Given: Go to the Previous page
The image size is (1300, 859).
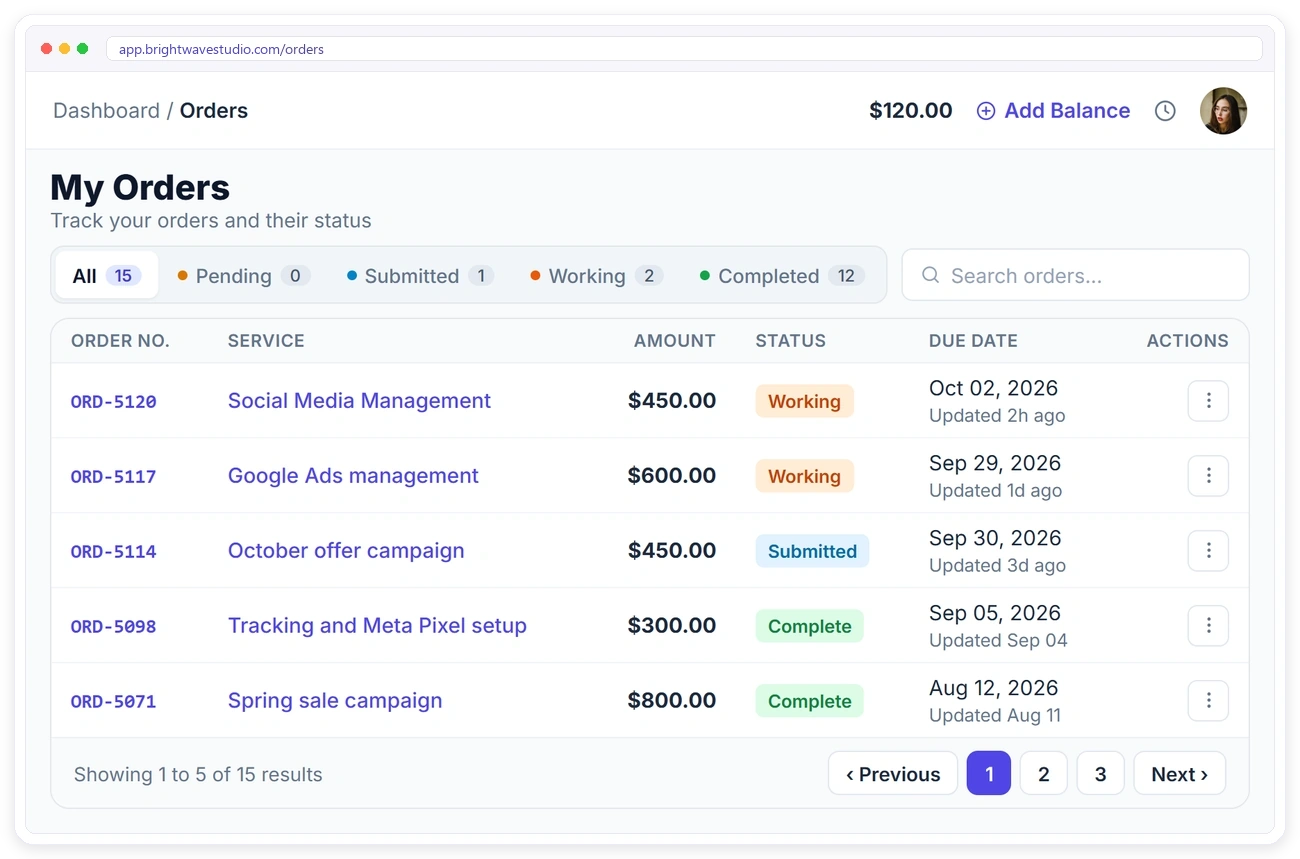Looking at the screenshot, I should 893,774.
